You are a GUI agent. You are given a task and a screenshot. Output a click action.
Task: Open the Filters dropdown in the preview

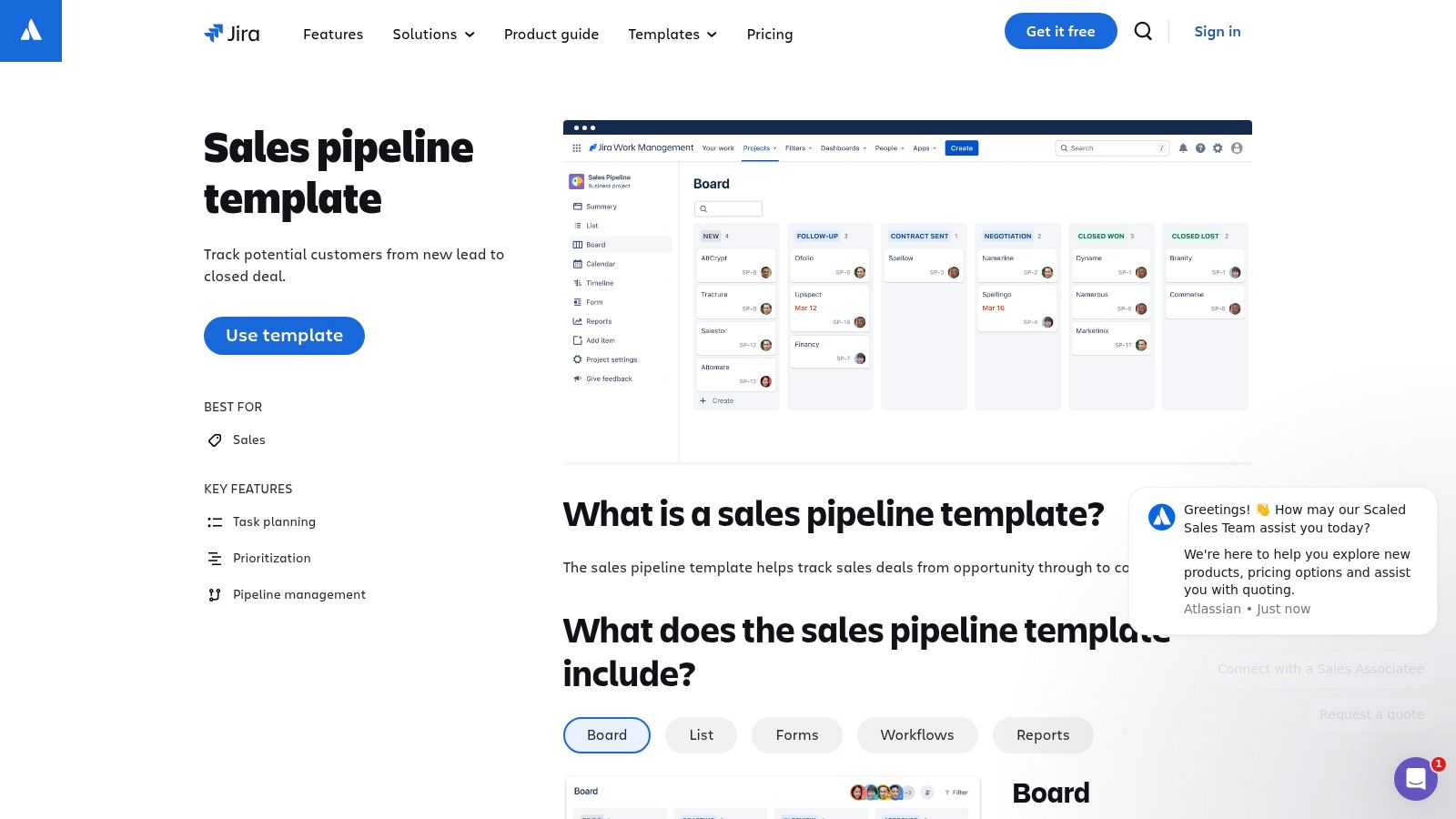798,147
